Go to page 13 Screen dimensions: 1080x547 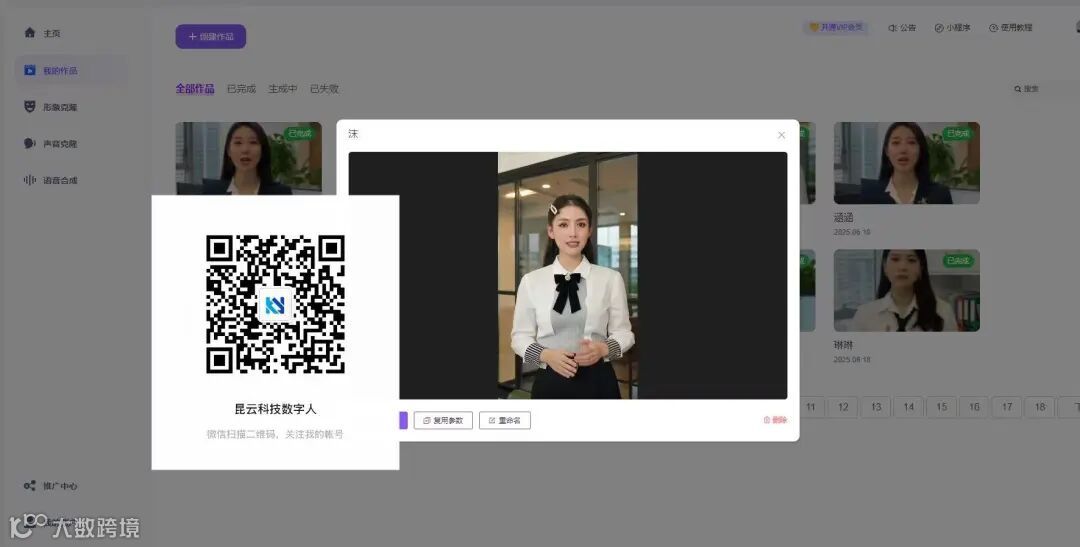[x=876, y=407]
